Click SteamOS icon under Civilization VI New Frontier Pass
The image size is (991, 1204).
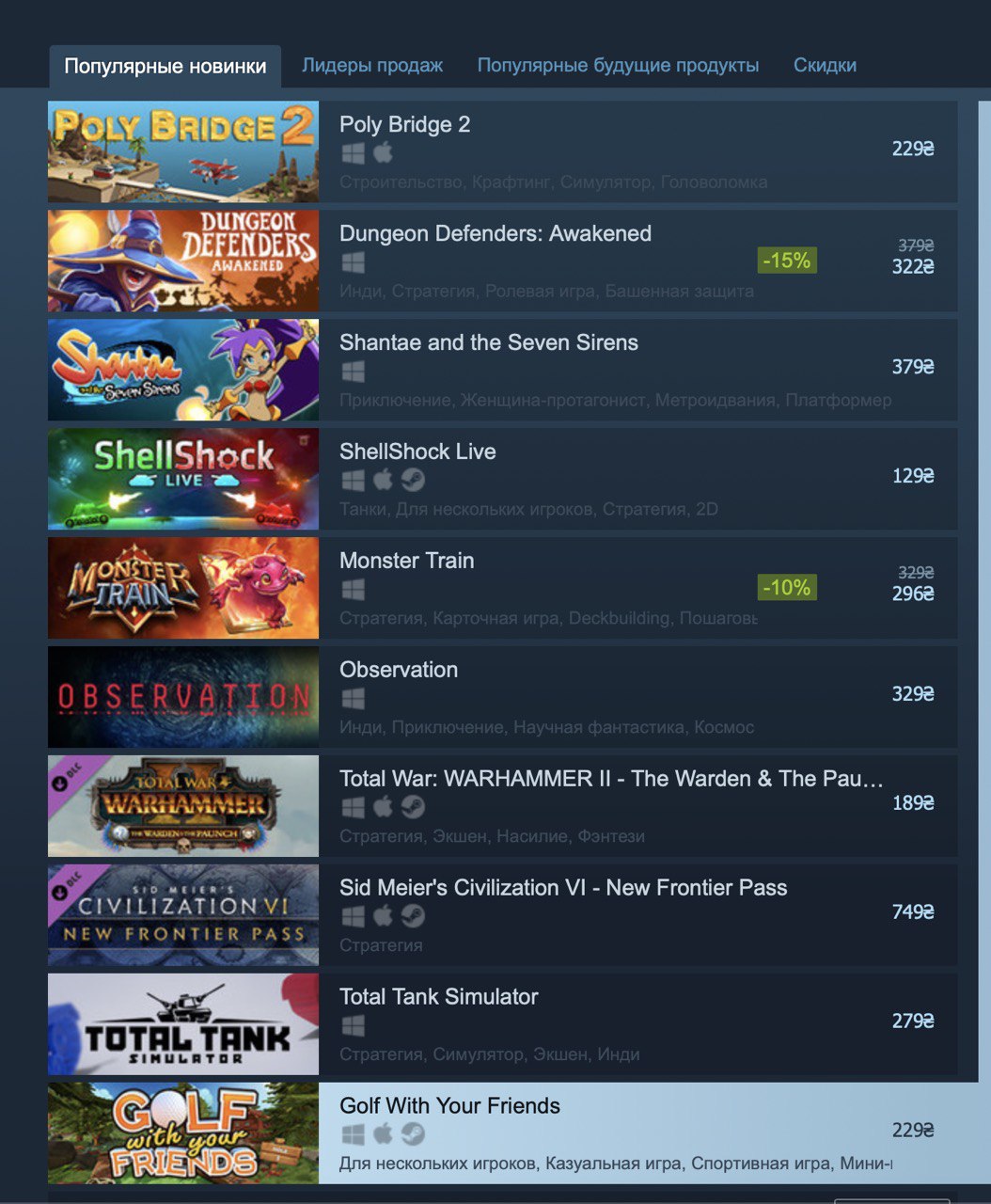click(x=413, y=915)
